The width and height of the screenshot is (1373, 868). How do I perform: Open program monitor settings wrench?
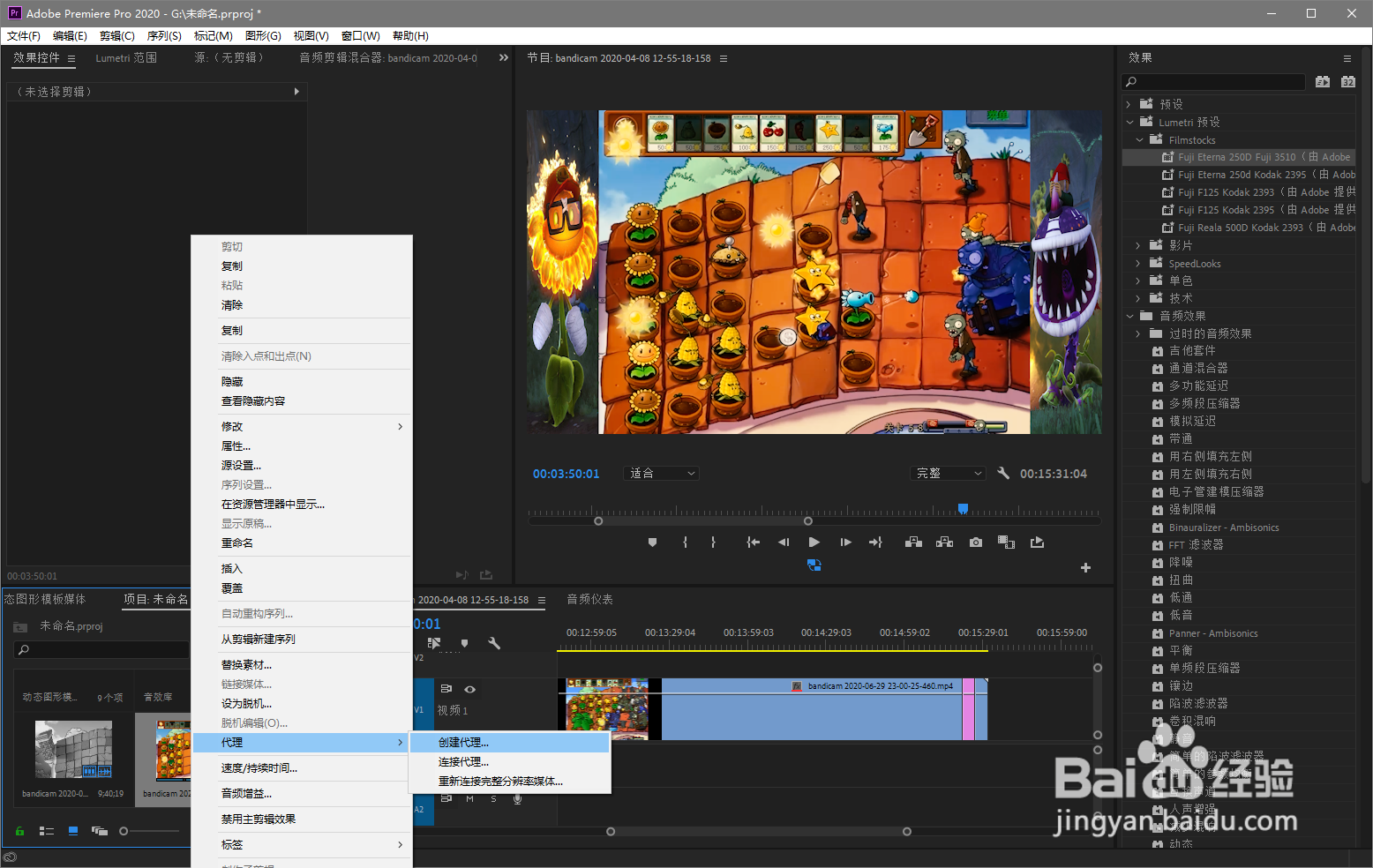(1003, 473)
